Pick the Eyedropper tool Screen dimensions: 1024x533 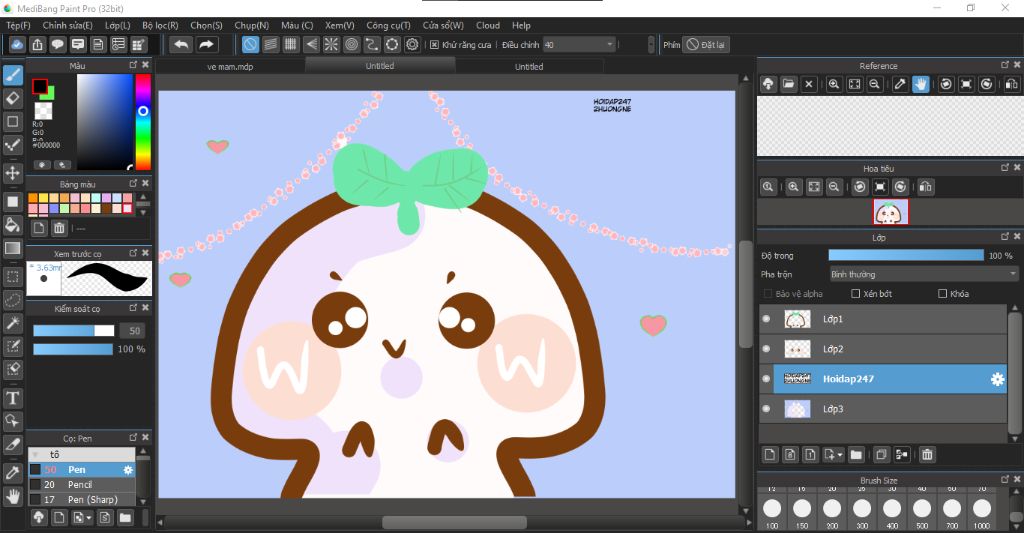point(13,472)
